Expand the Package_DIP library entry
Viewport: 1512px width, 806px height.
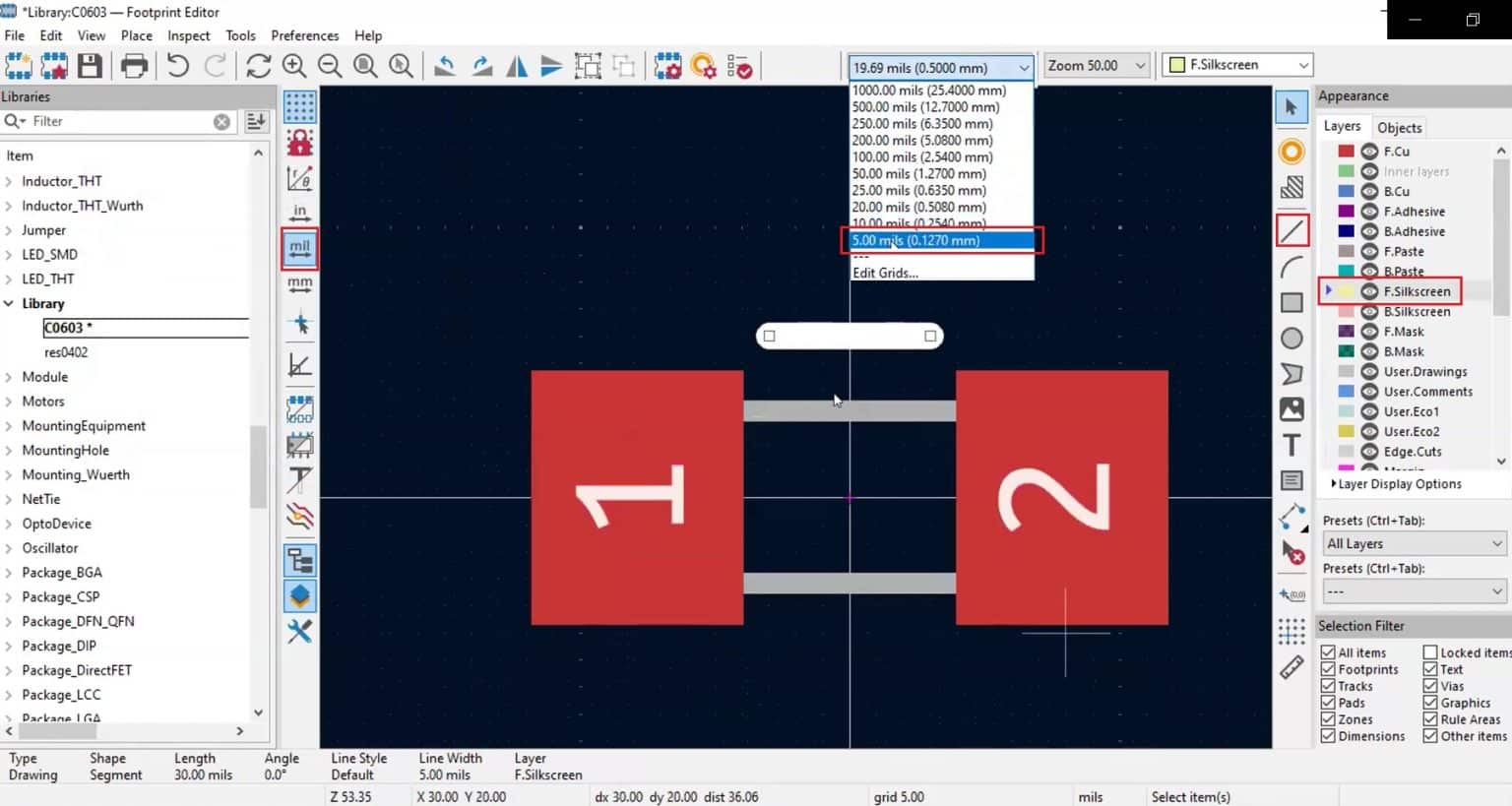(x=11, y=646)
